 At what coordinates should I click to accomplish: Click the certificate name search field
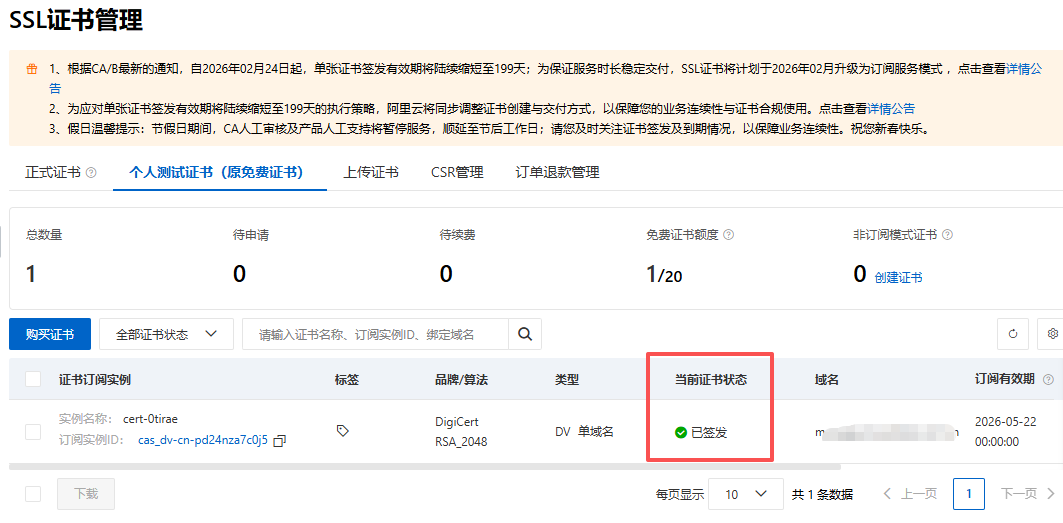click(x=375, y=334)
